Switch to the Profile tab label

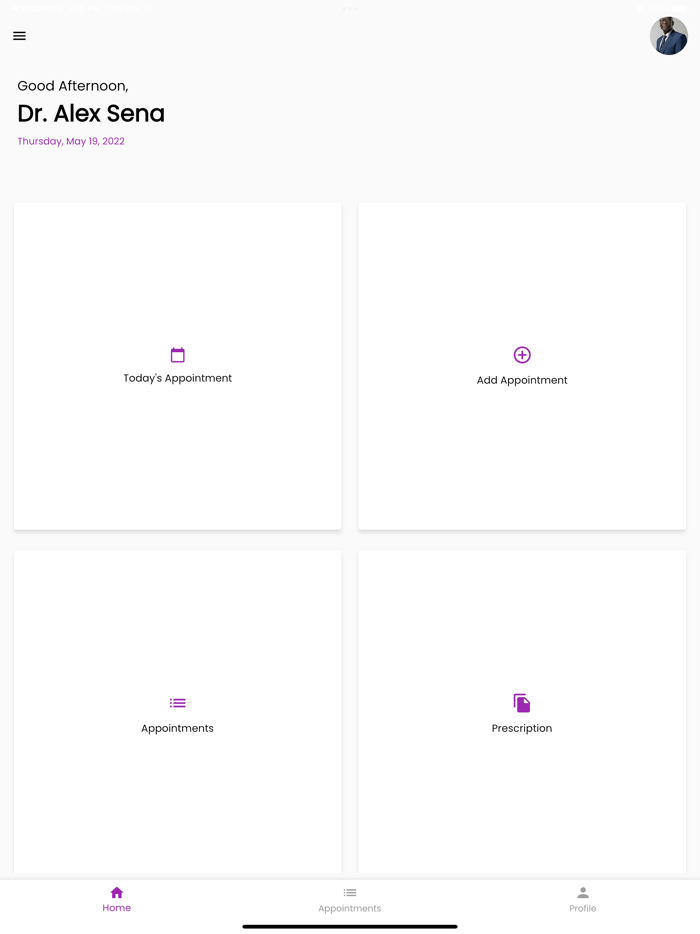pos(583,908)
